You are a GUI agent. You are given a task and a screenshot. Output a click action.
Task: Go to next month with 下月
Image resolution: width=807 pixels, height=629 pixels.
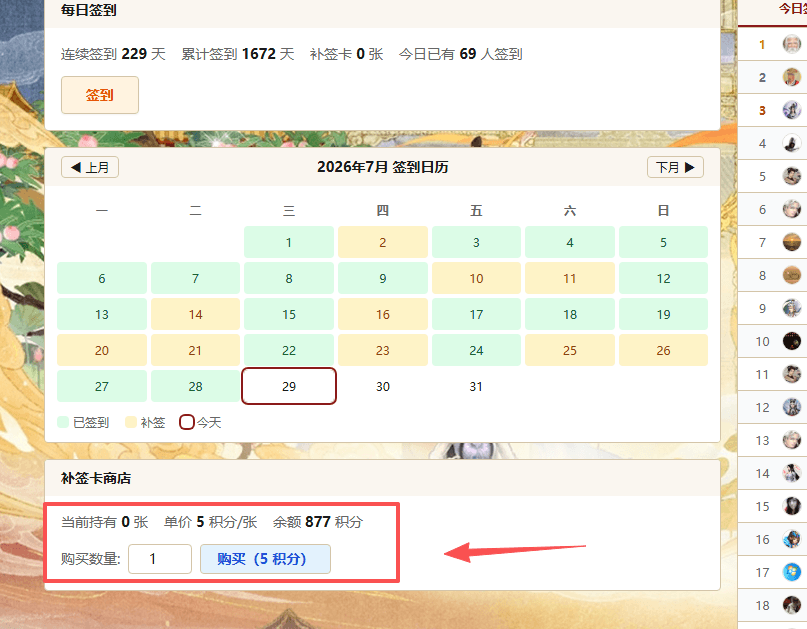675,167
